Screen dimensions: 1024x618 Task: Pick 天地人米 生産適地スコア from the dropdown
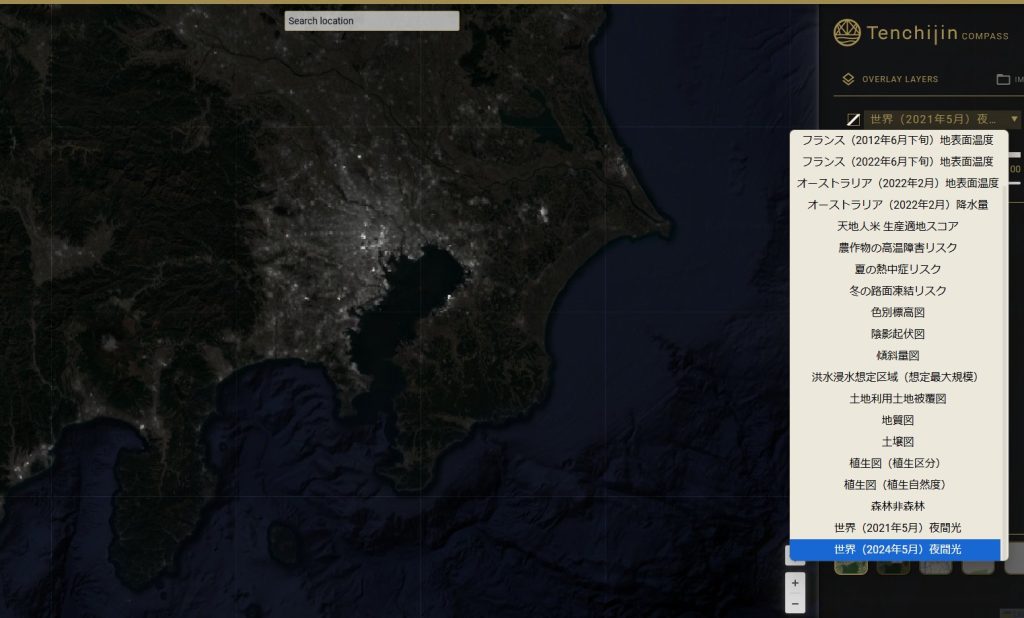pos(897,226)
